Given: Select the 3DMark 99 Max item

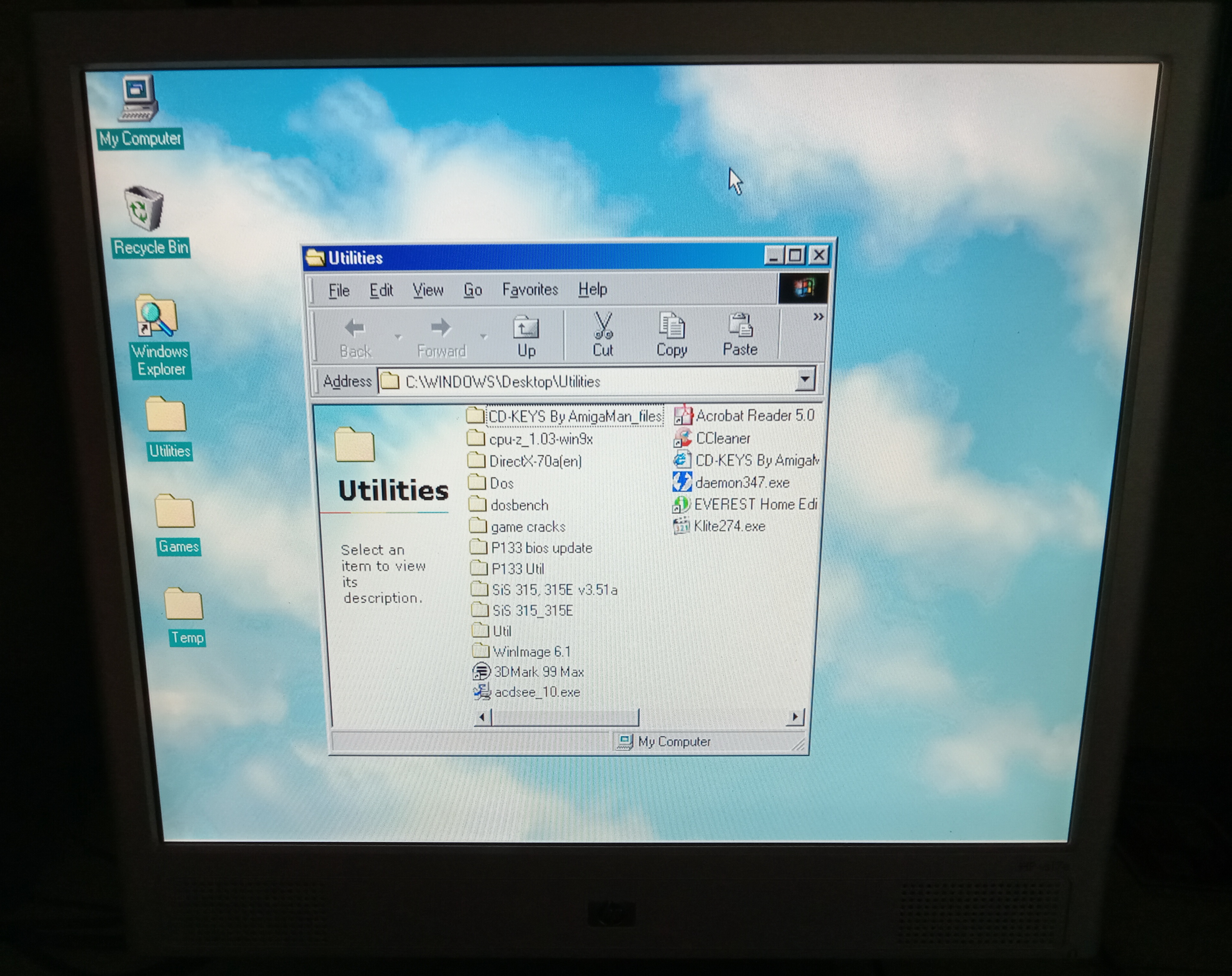Looking at the screenshot, I should 481,672.
